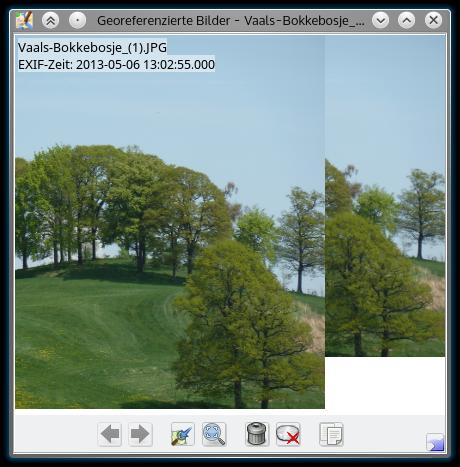Click the Georeferenzierte Bilder title bar

coord(230,21)
